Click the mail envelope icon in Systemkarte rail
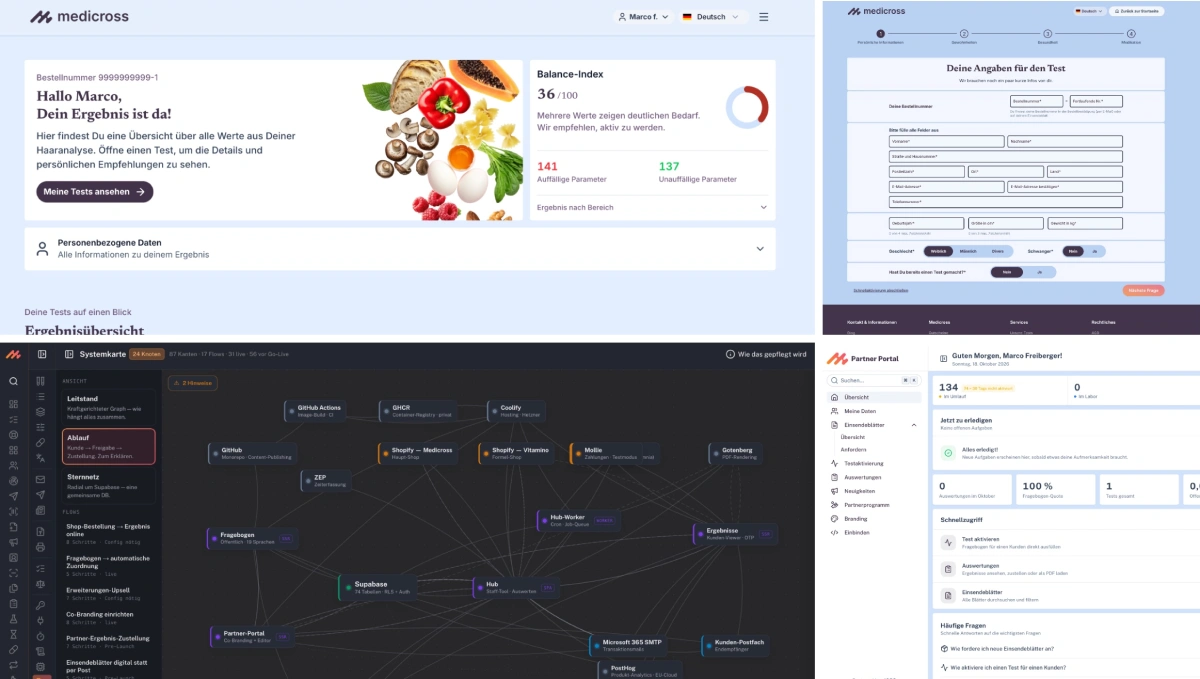The image size is (1200, 679). tap(40, 479)
